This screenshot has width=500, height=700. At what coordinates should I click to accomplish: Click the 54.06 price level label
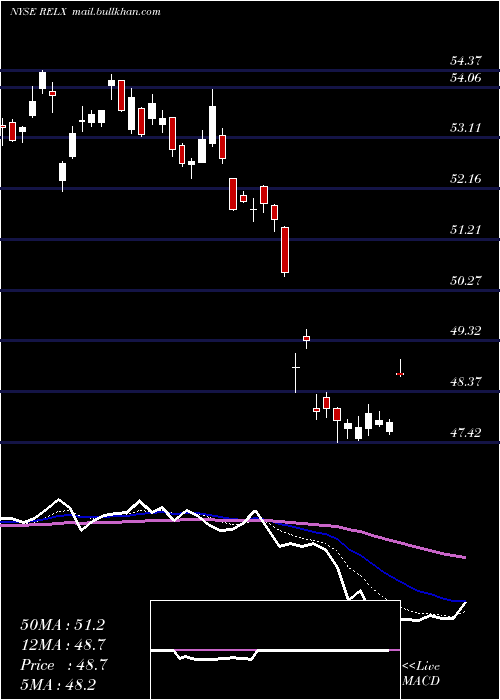tap(466, 78)
